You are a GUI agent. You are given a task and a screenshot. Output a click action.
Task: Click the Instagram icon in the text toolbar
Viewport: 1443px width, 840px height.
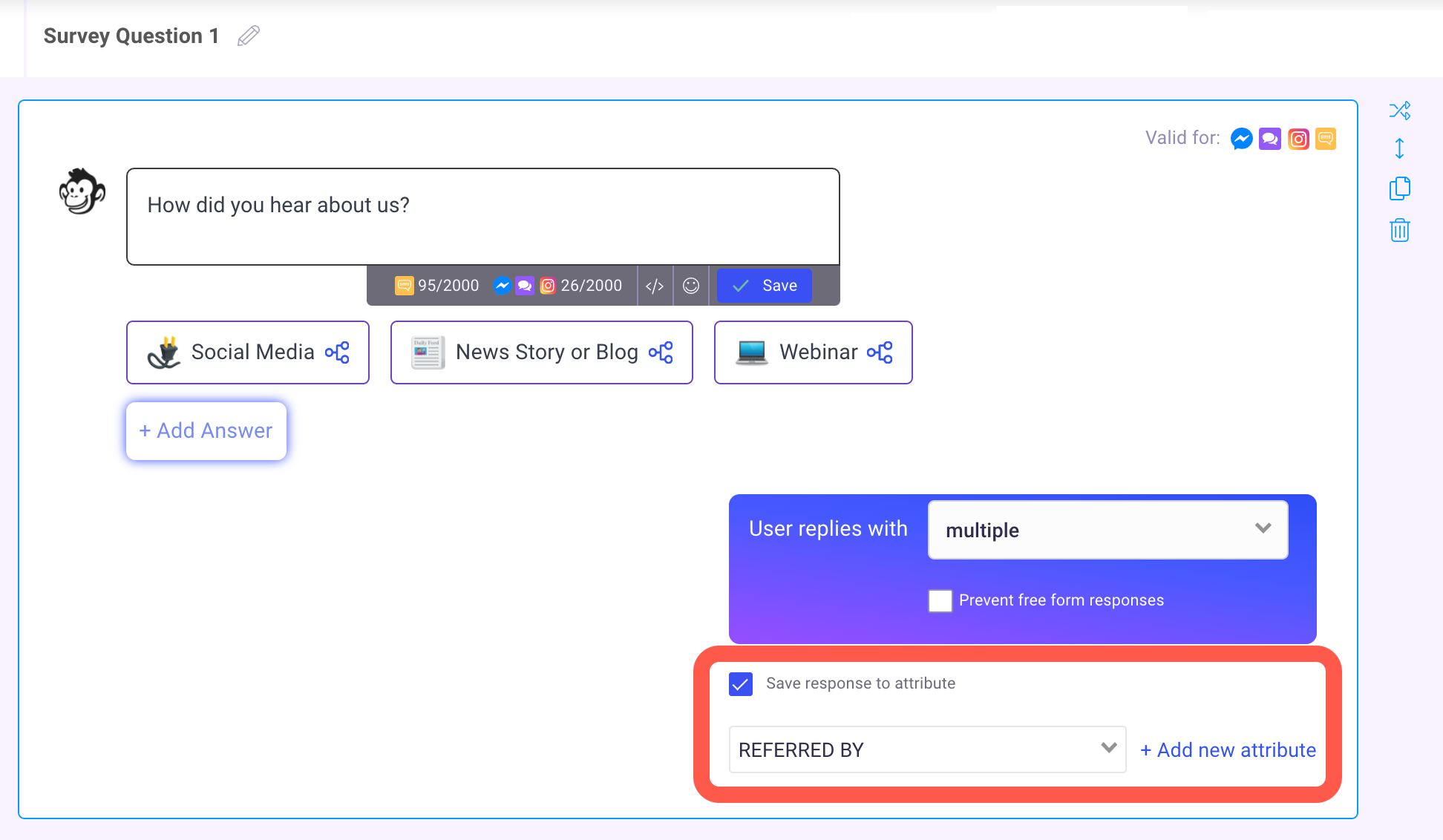coord(548,286)
